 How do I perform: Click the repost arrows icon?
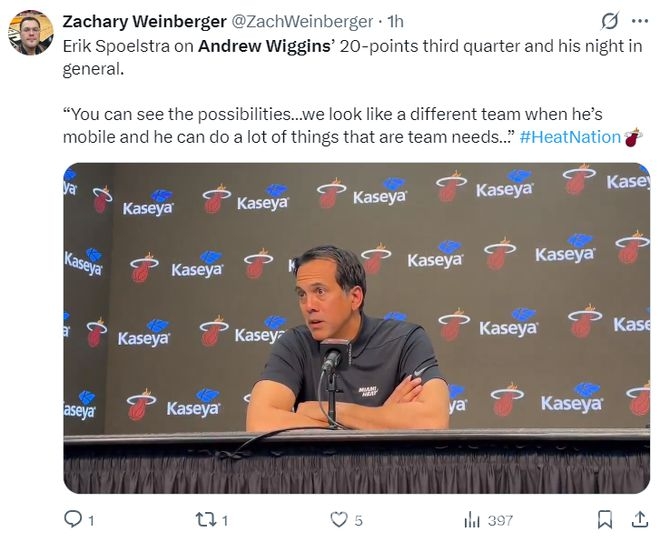pos(207,520)
